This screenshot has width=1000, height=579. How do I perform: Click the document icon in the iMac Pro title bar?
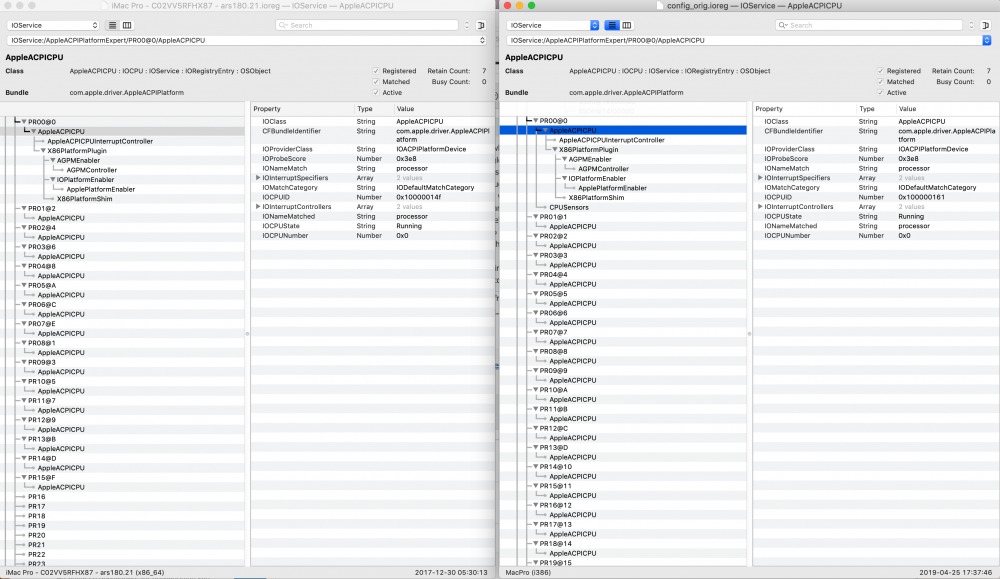105,6
